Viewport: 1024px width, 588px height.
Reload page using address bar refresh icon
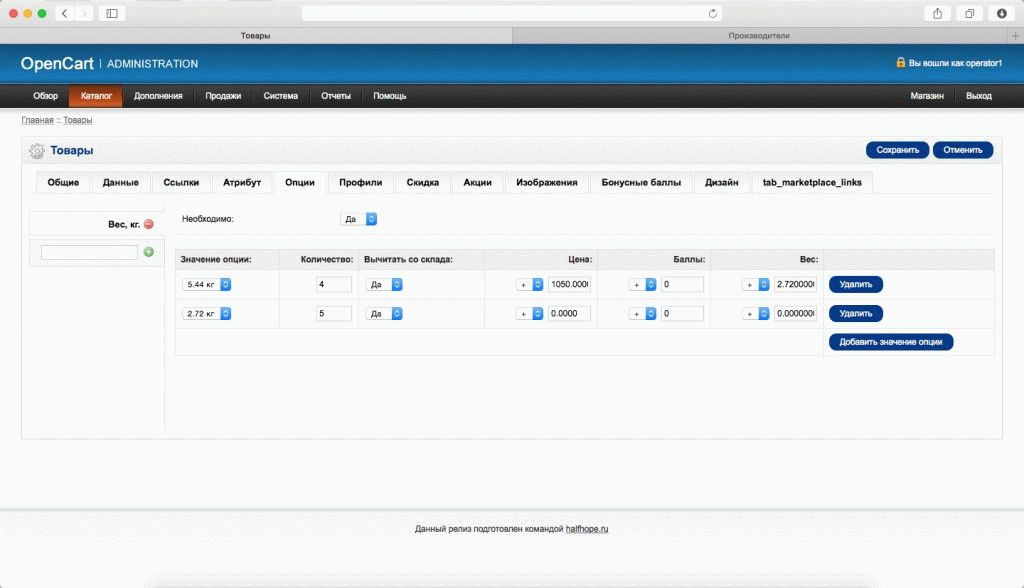712,13
